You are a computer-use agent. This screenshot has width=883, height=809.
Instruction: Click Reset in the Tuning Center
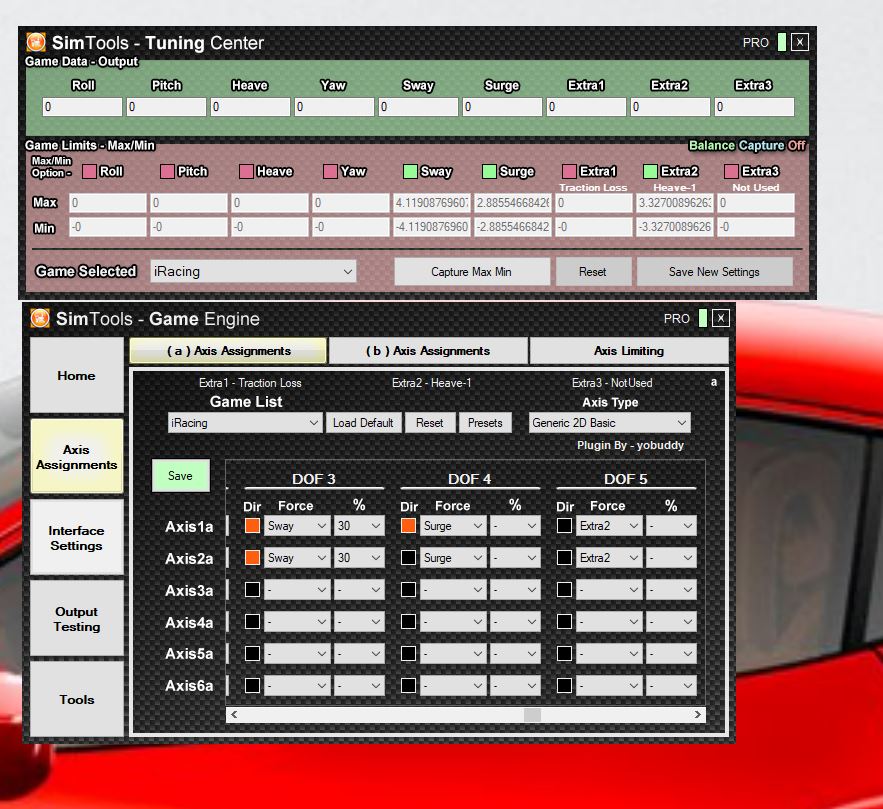pyautogui.click(x=593, y=272)
